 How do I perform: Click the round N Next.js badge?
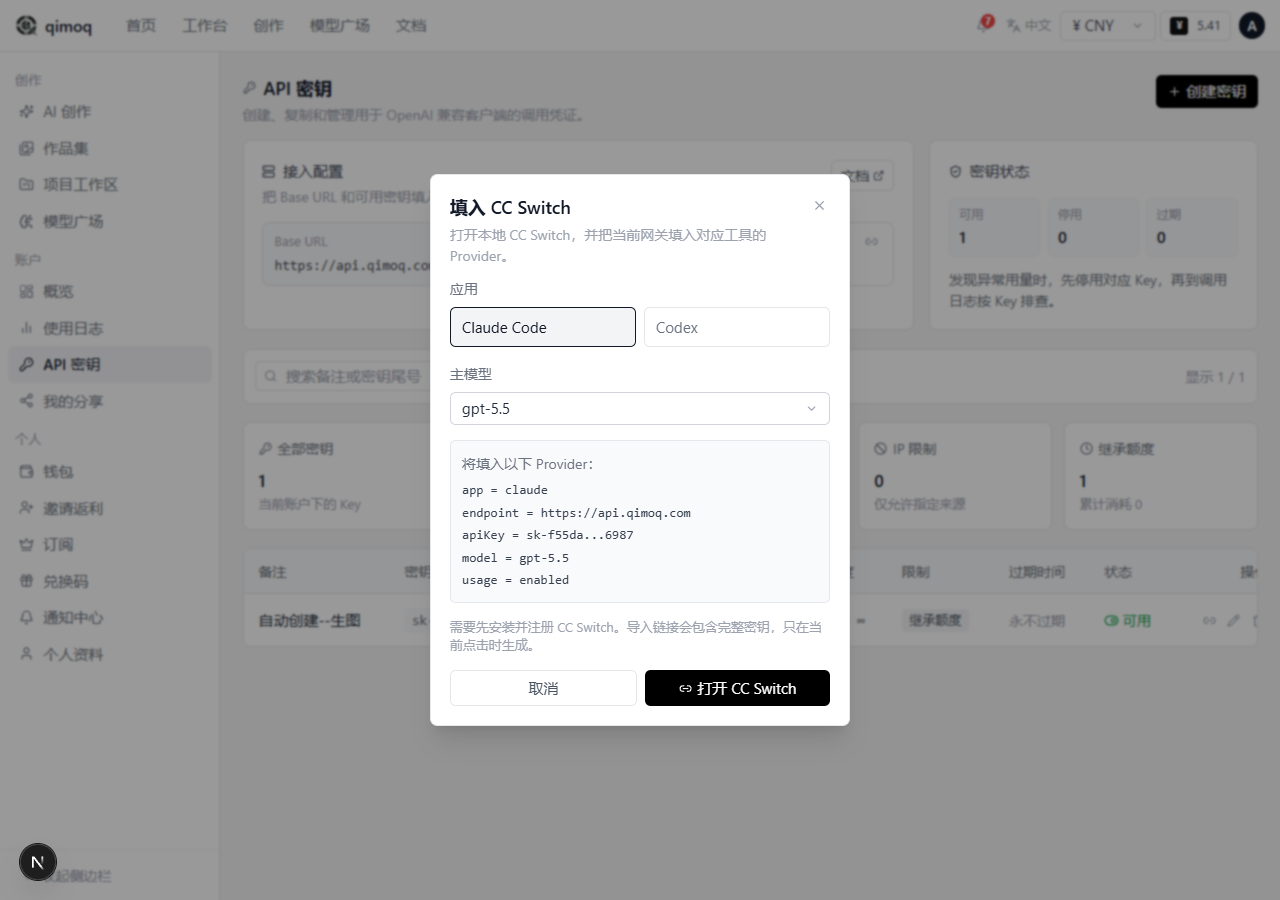pos(38,862)
